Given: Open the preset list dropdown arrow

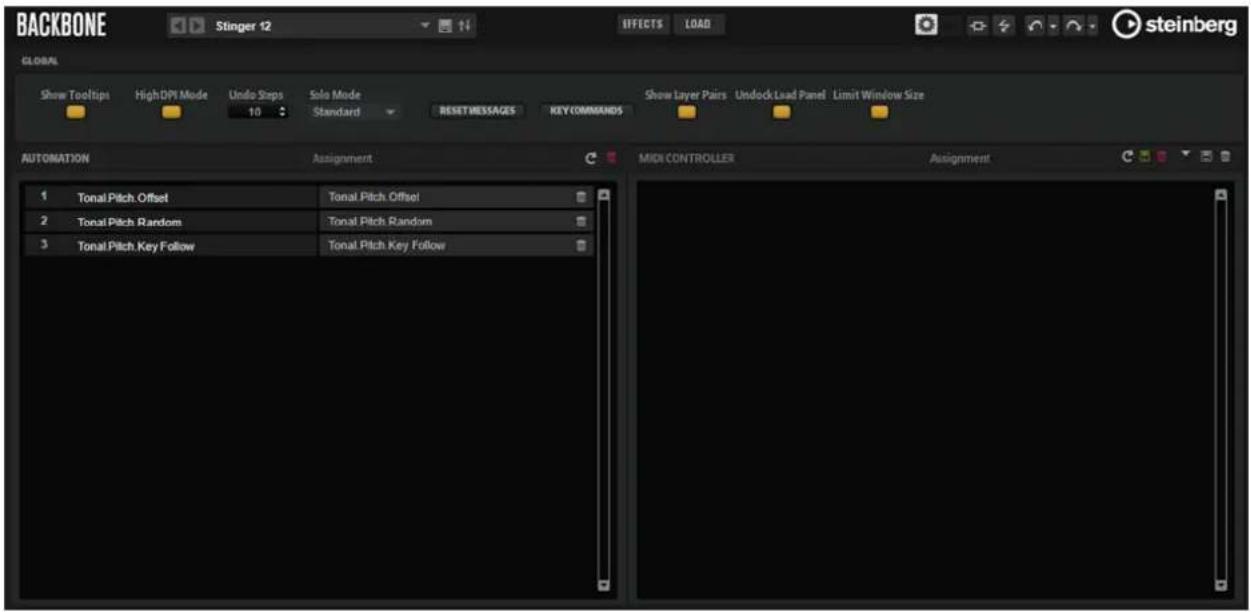Looking at the screenshot, I should pyautogui.click(x=424, y=27).
